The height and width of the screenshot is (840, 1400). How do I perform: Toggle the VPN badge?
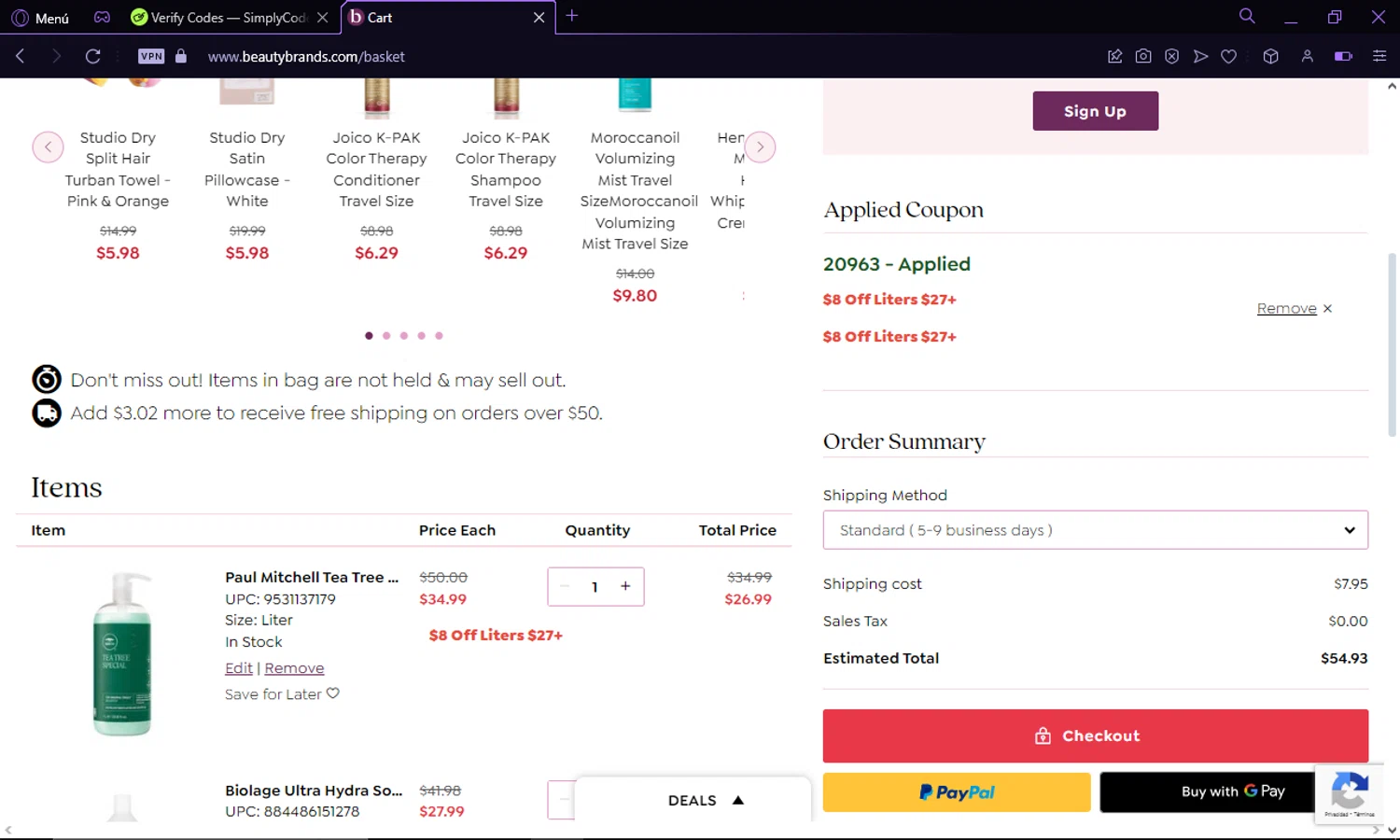tap(151, 56)
